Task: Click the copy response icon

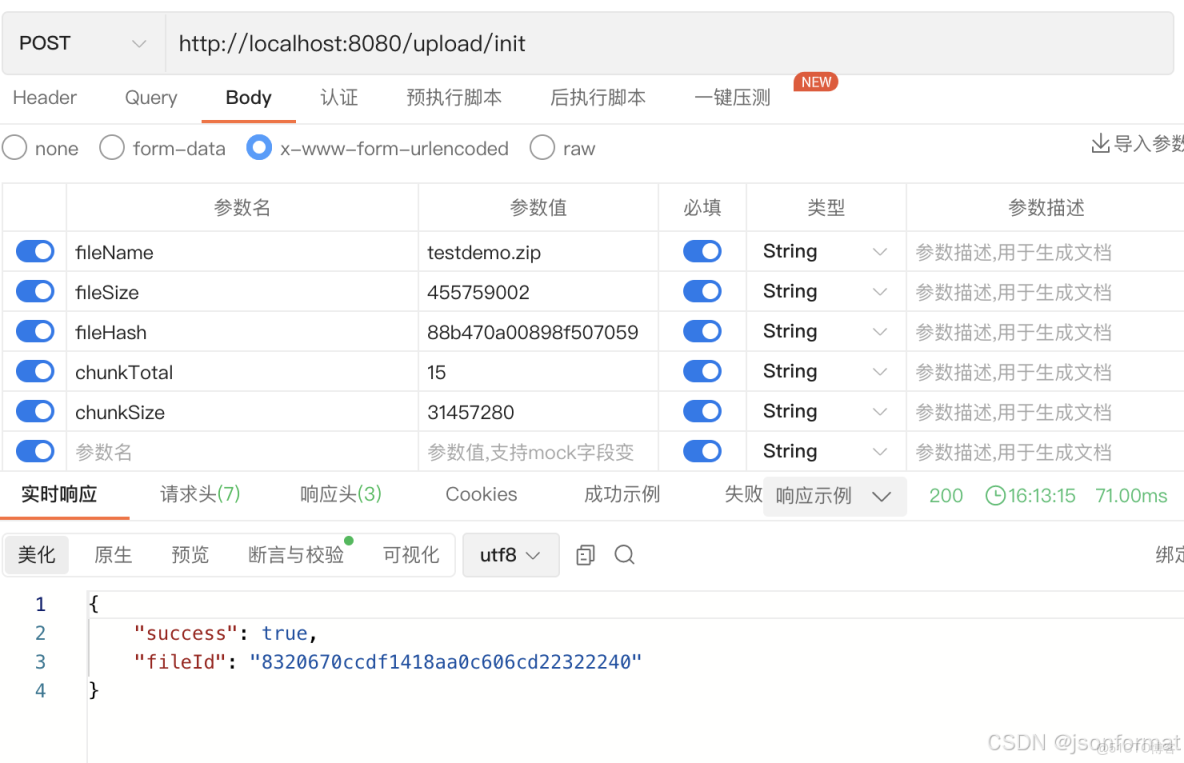Action: click(x=585, y=554)
